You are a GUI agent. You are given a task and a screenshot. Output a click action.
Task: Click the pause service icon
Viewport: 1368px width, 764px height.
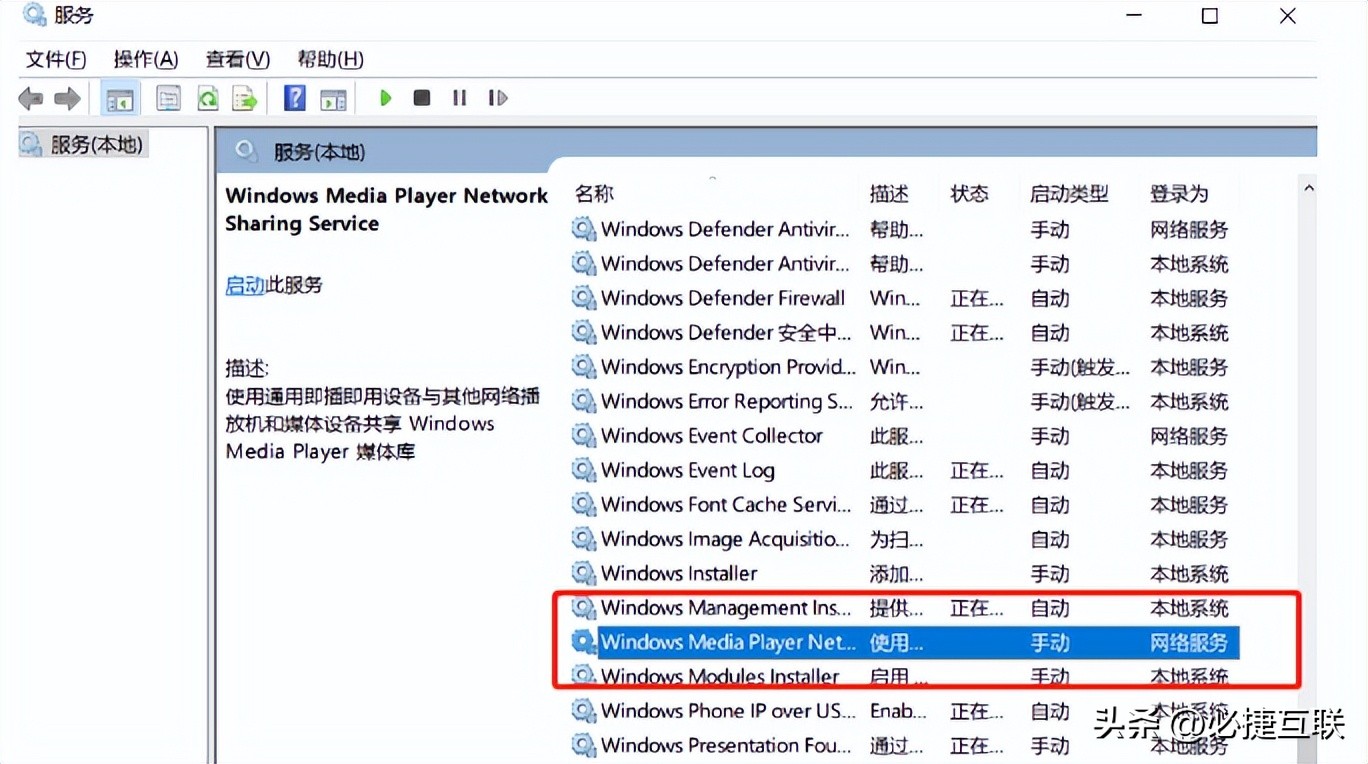(459, 97)
